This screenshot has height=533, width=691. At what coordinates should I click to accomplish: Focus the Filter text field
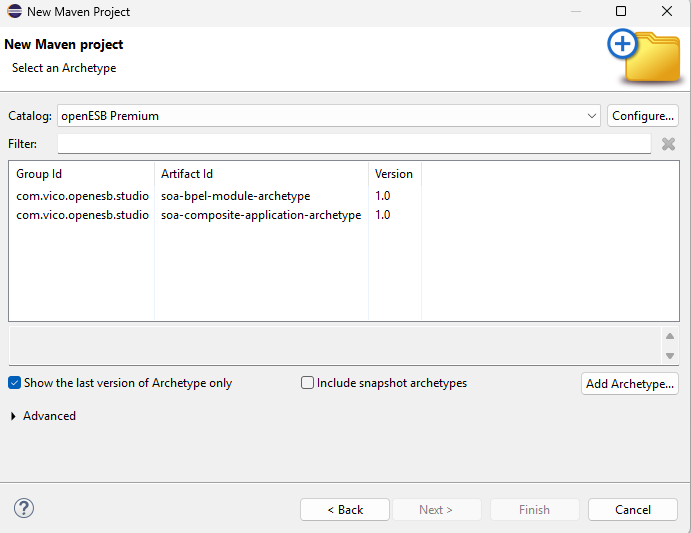tap(354, 144)
